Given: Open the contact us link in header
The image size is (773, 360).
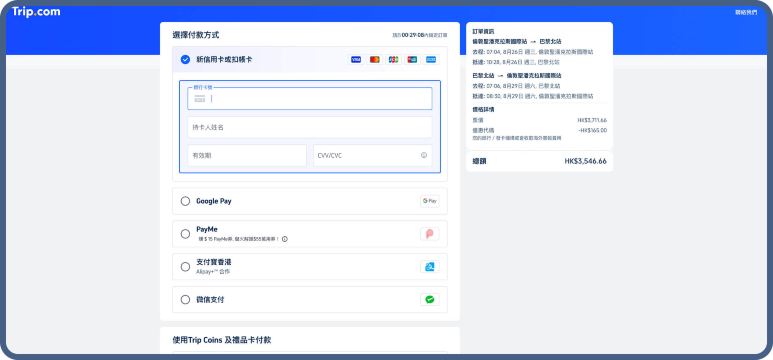Looking at the screenshot, I should coord(746,12).
